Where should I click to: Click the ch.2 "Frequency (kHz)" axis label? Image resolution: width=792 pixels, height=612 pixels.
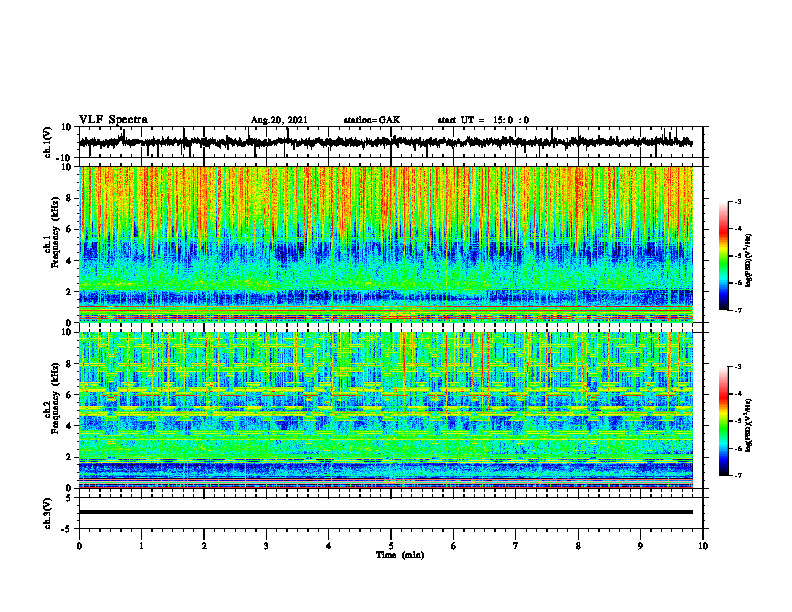pos(56,398)
